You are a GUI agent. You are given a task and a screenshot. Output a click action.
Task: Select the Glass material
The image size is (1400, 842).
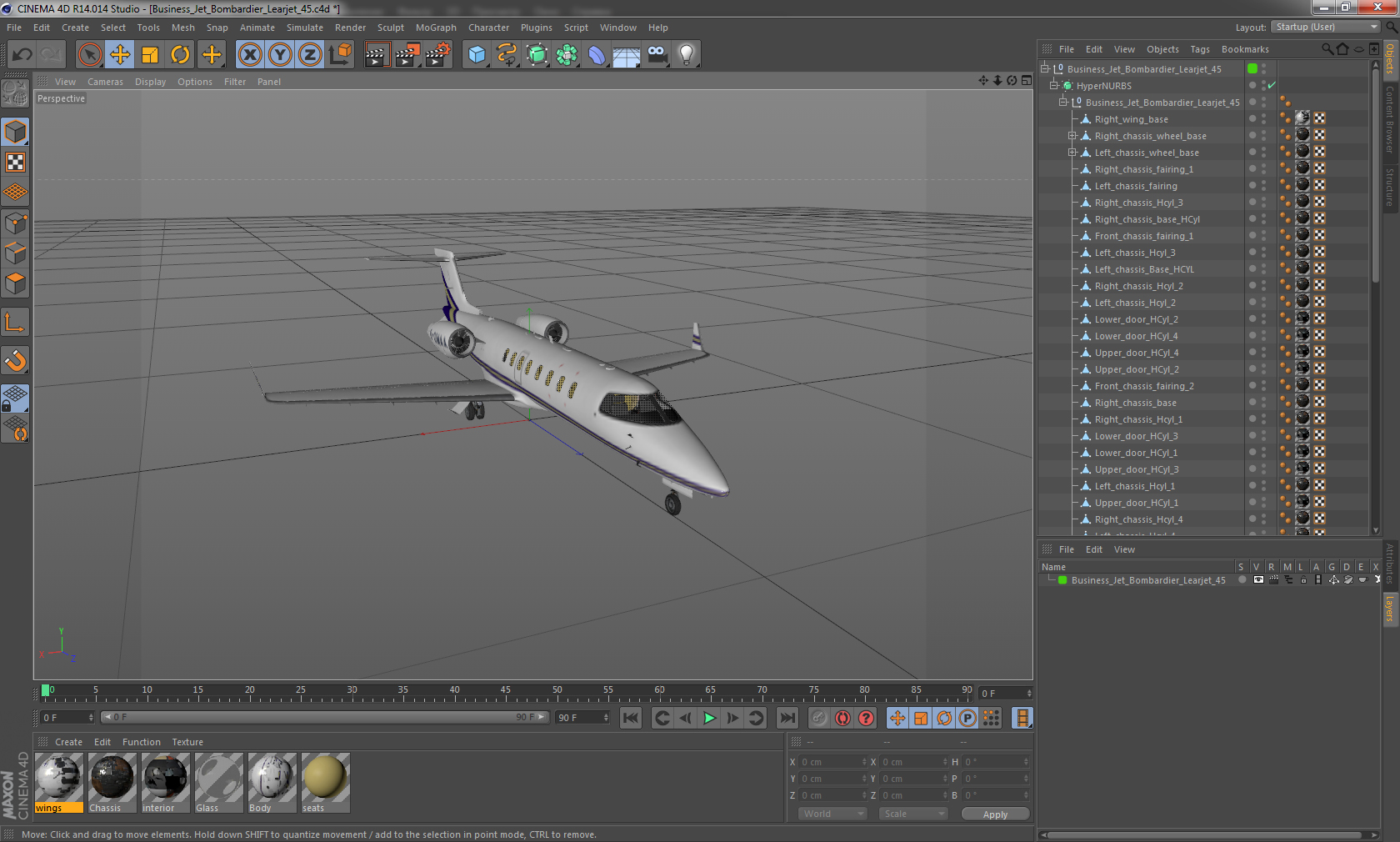[218, 783]
